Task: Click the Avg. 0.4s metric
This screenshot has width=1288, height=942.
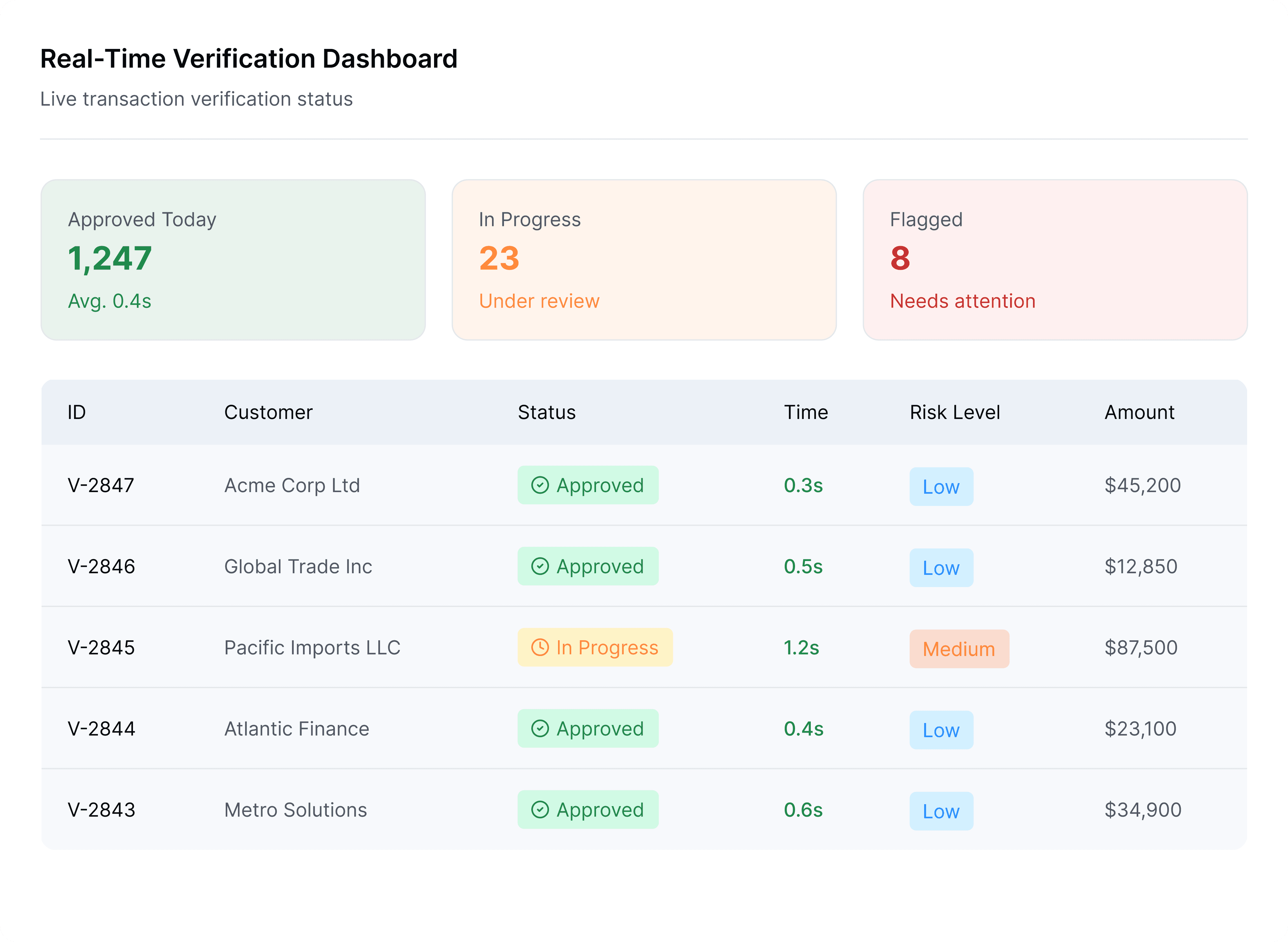Action: (110, 300)
